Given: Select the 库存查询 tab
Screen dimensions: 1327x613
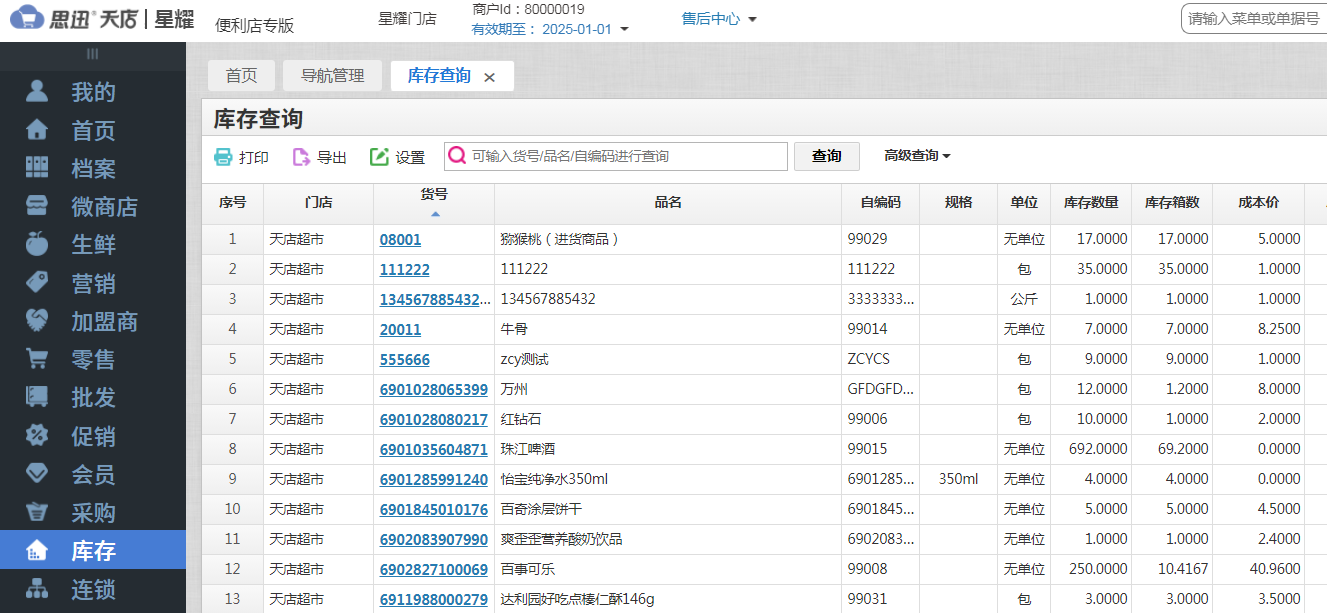Looking at the screenshot, I should 439,76.
